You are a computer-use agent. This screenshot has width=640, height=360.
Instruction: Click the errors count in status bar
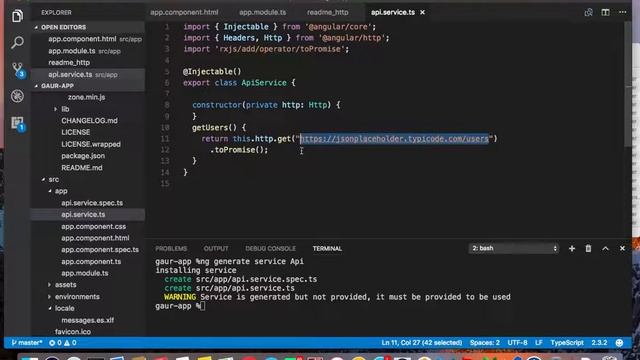(55, 343)
